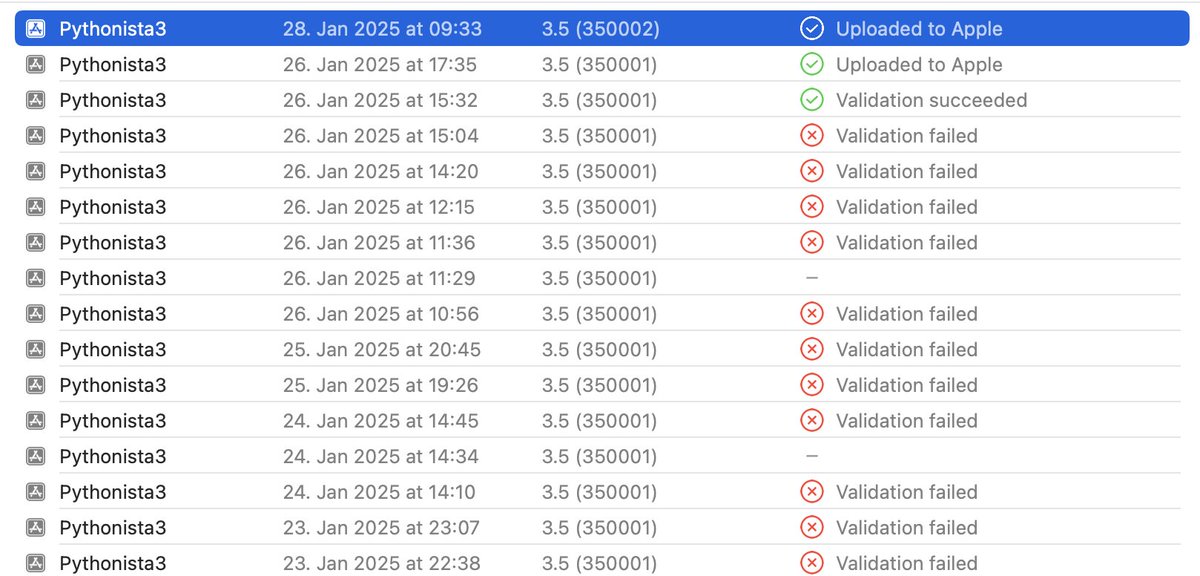The width and height of the screenshot is (1200, 576).
Task: Click the archive icon for 26. Jan 15:04
Action: click(35, 136)
